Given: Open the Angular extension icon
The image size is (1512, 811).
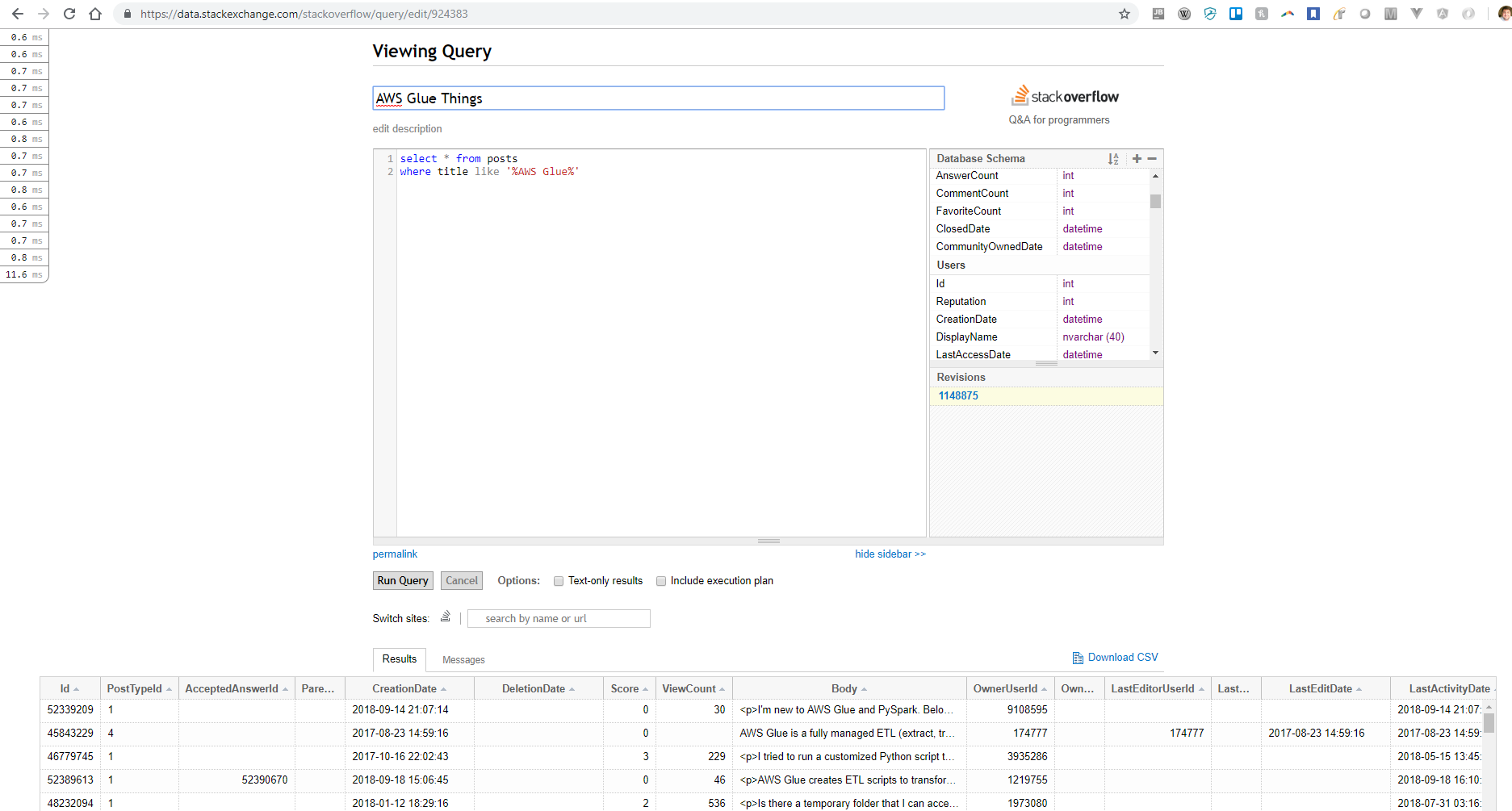Looking at the screenshot, I should [x=1443, y=14].
